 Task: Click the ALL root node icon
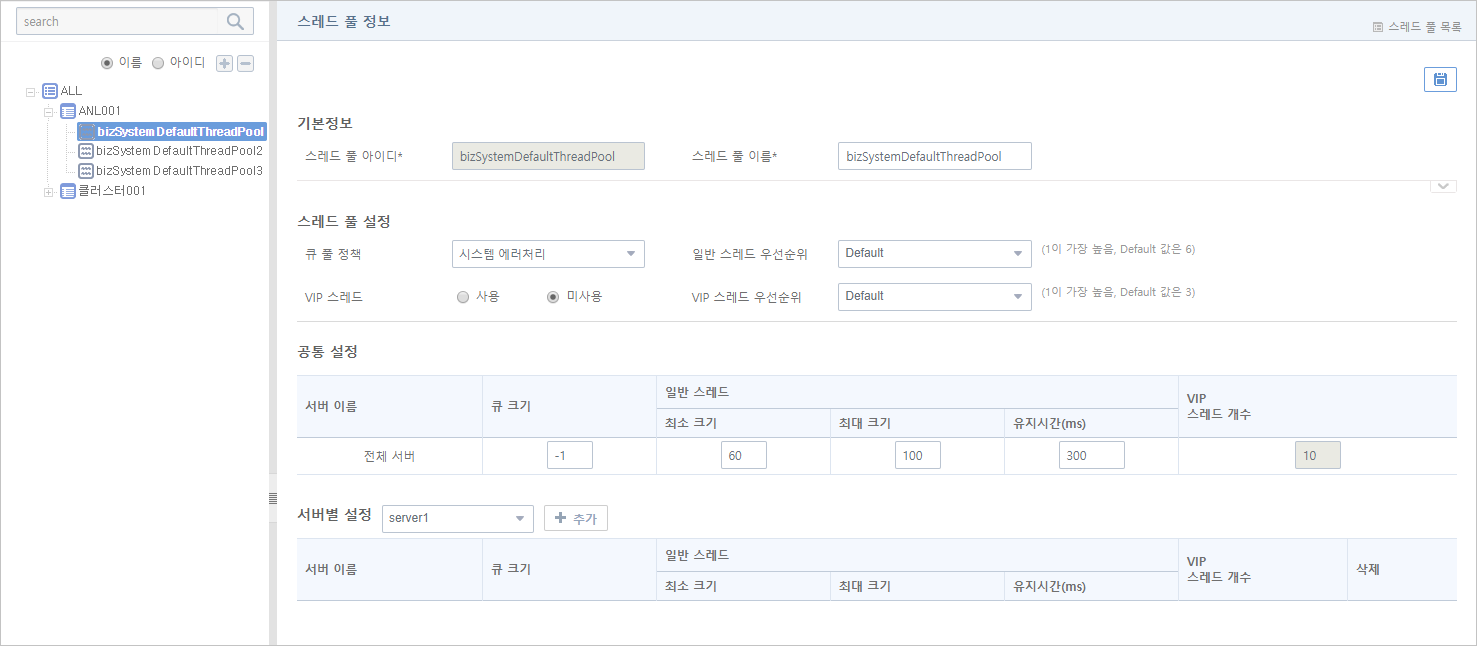click(x=50, y=91)
